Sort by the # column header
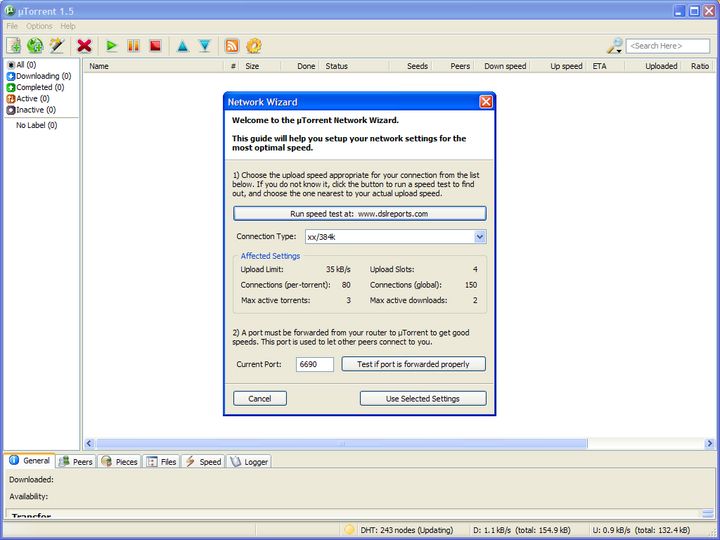The image size is (720, 540). tap(233, 66)
